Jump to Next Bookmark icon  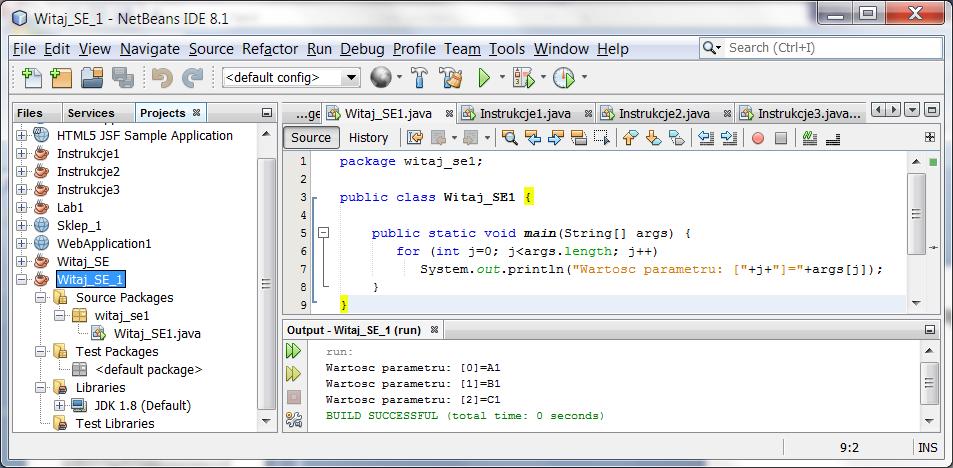[653, 138]
